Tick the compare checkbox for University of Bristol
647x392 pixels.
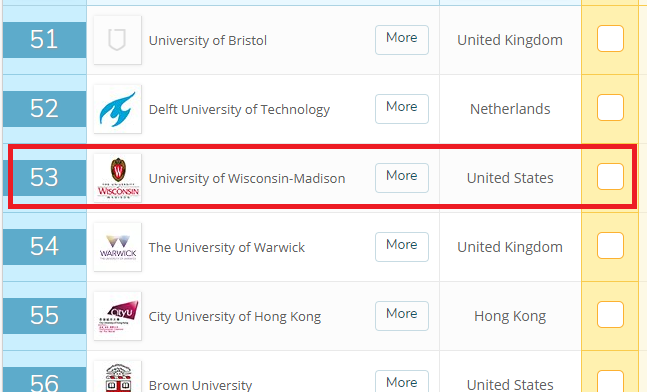[x=610, y=39]
